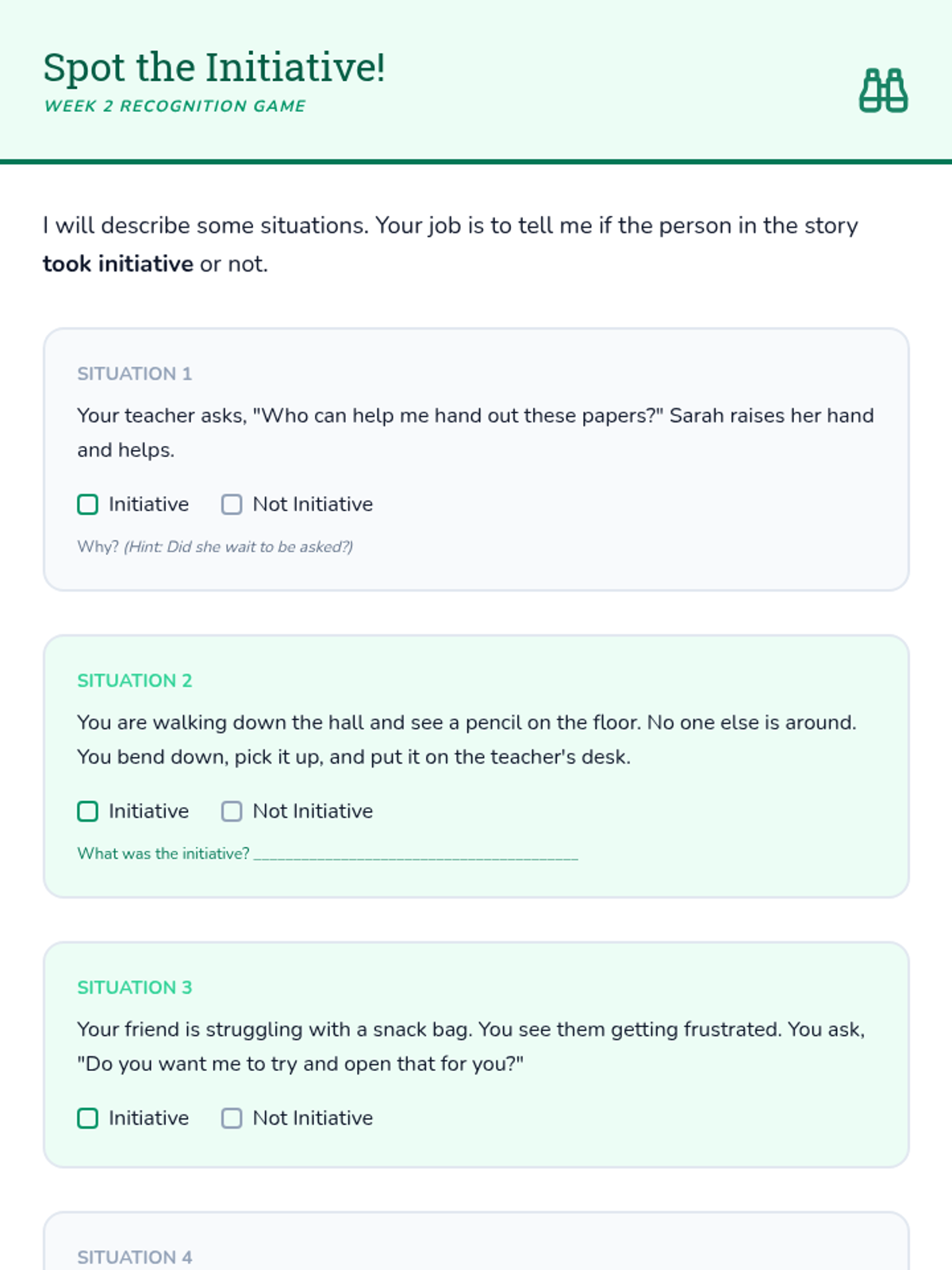Viewport: 952px width, 1270px height.
Task: Click the Situation 2 heading
Action: point(134,681)
